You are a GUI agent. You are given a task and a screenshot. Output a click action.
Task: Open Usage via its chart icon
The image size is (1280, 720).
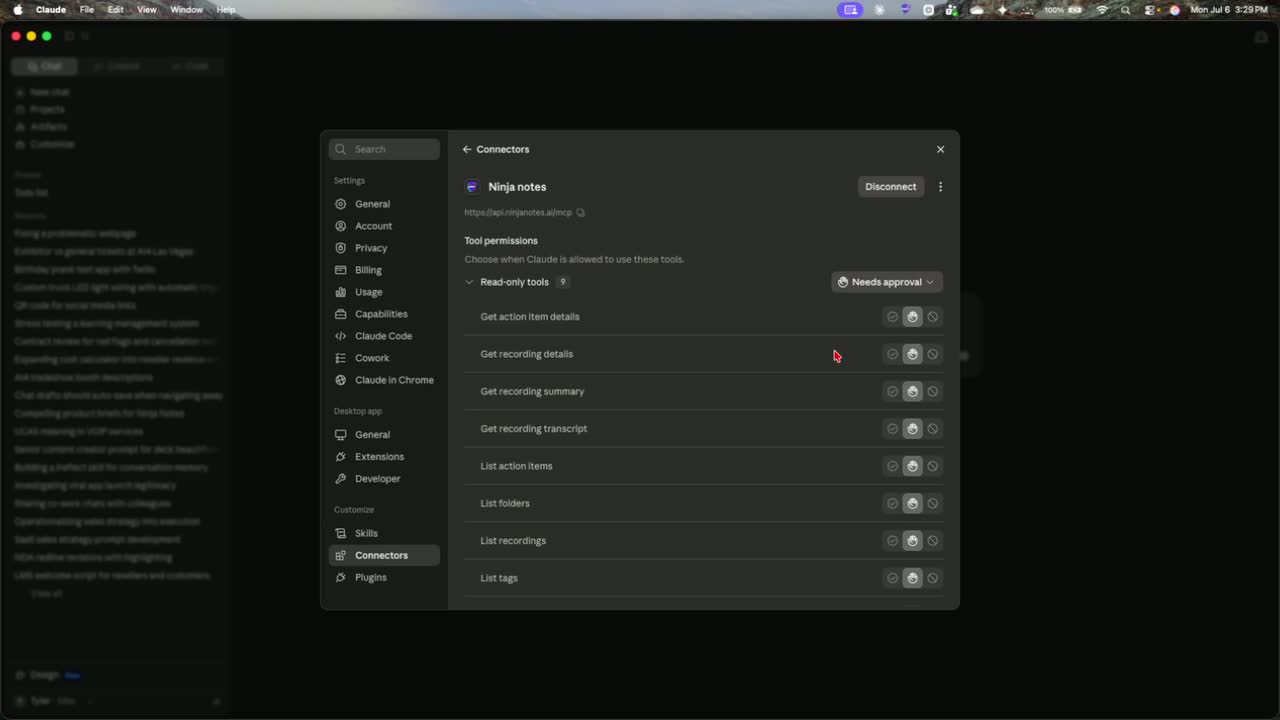(341, 292)
